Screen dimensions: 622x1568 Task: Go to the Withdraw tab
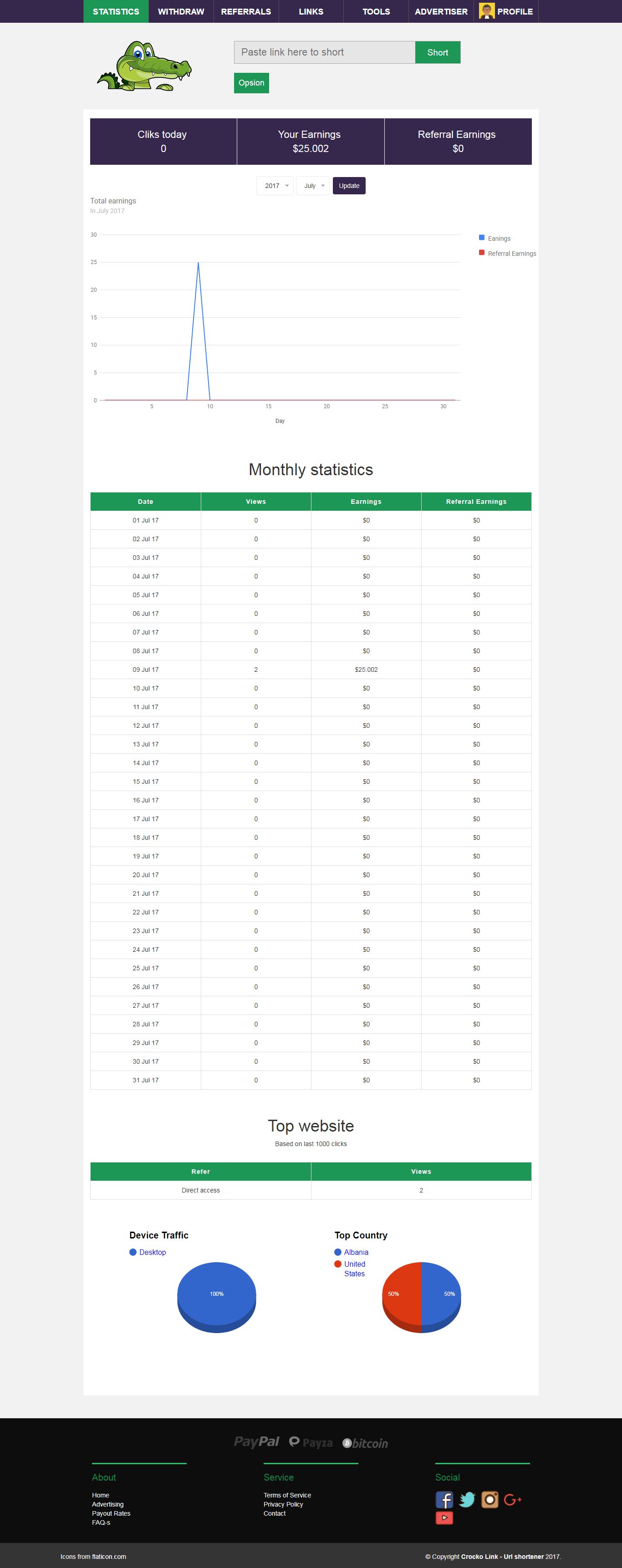[181, 11]
